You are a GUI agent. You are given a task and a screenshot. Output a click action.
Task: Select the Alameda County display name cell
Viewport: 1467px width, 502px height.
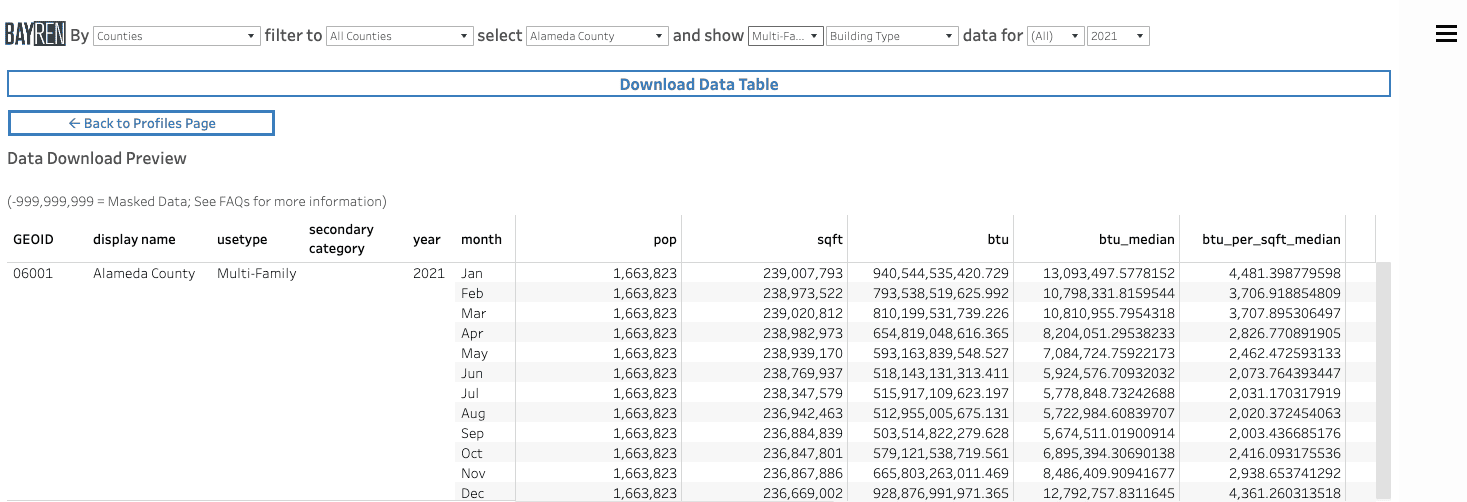coord(144,273)
